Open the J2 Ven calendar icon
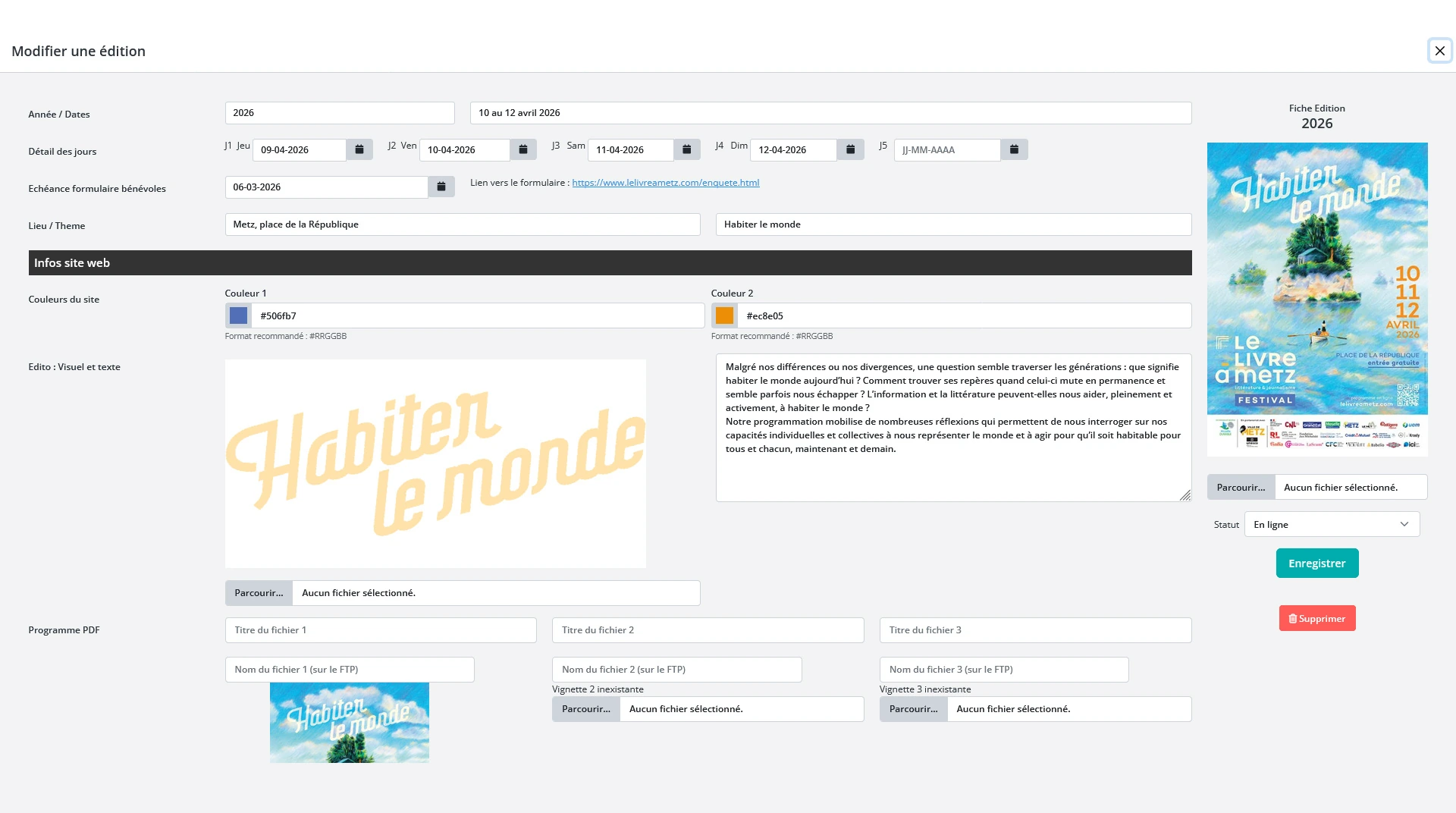The image size is (1456, 813). [522, 149]
